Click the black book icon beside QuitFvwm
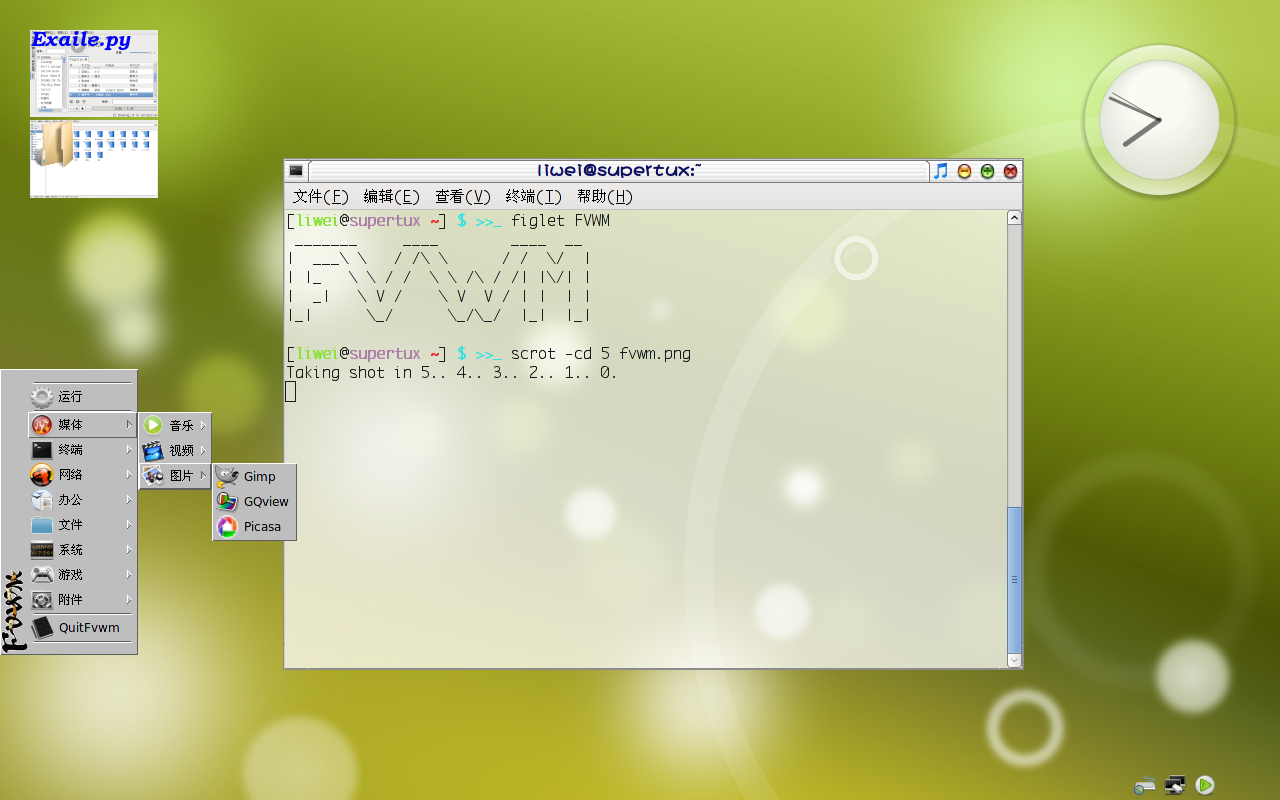The width and height of the screenshot is (1280, 800). (x=42, y=628)
